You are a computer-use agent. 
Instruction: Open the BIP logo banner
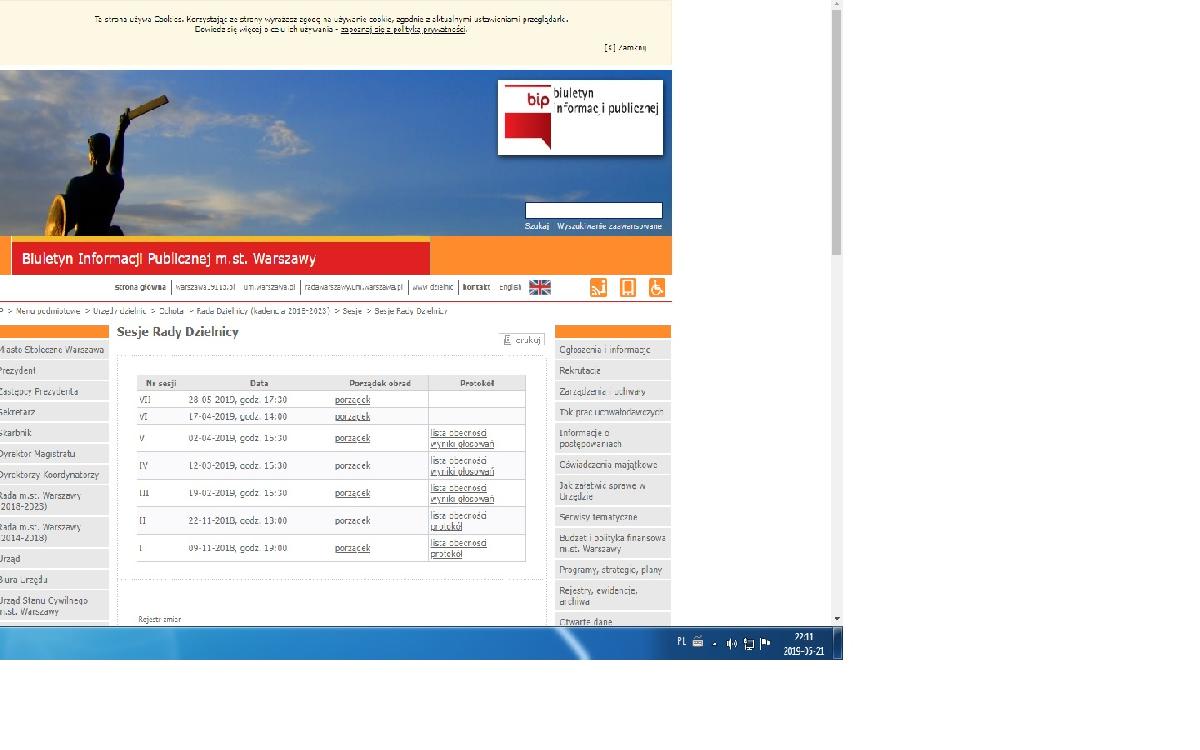click(x=580, y=117)
